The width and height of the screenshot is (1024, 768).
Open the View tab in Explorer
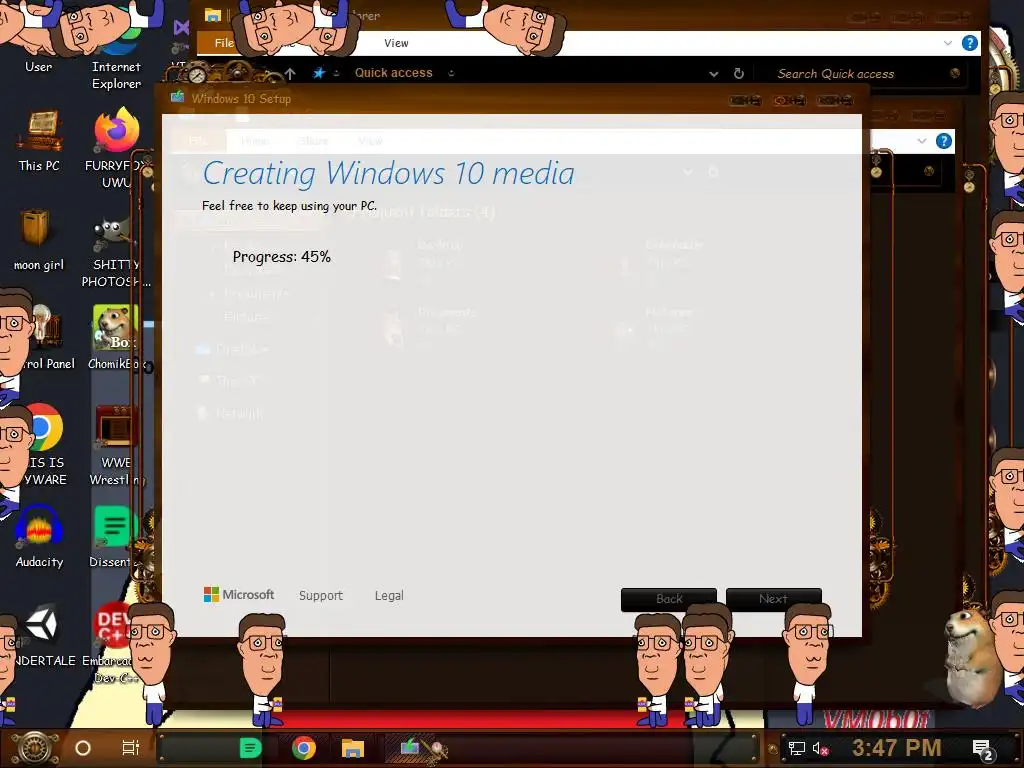pos(396,43)
